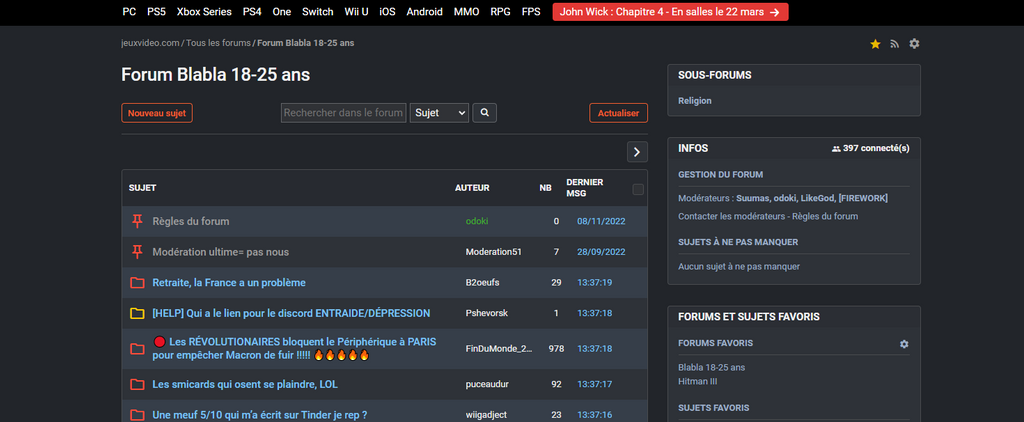1024x422 pixels.
Task: Click yellow folder icon of HELP topic
Action: [x=137, y=314]
